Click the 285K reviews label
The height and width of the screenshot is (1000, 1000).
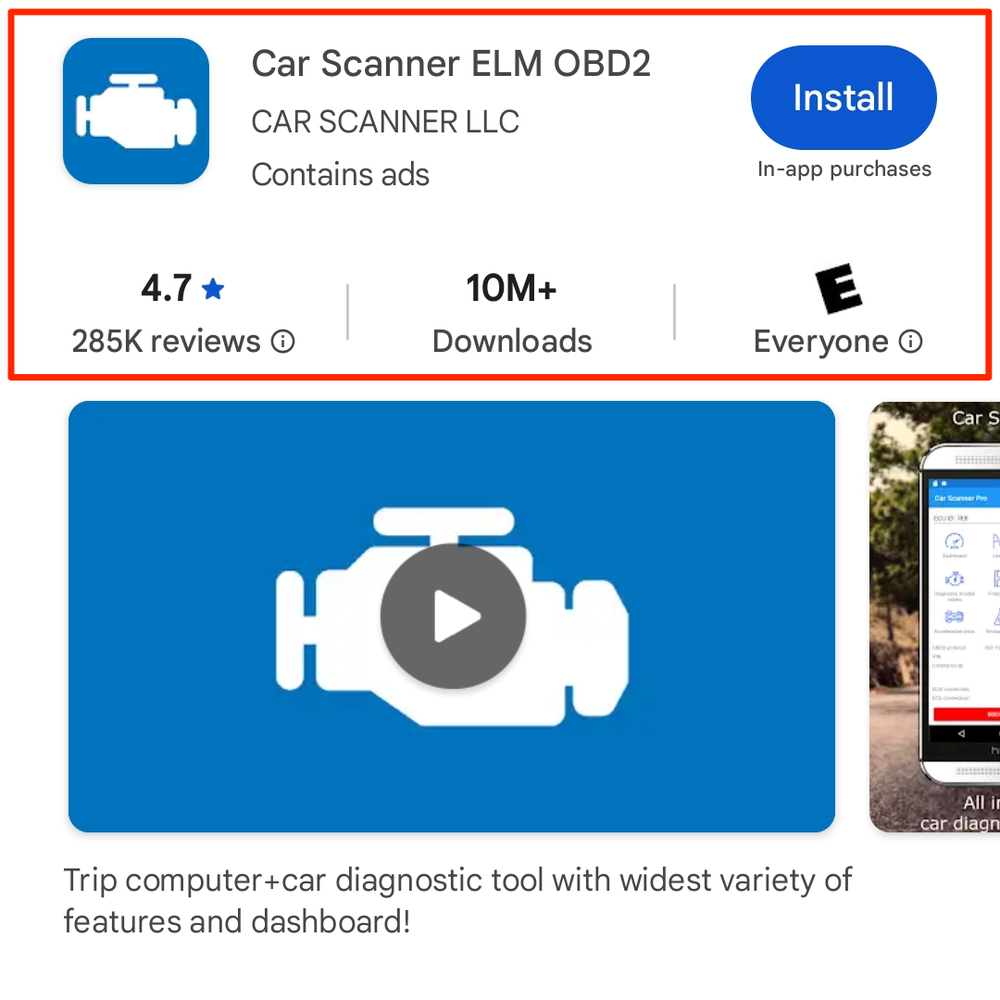click(x=166, y=341)
